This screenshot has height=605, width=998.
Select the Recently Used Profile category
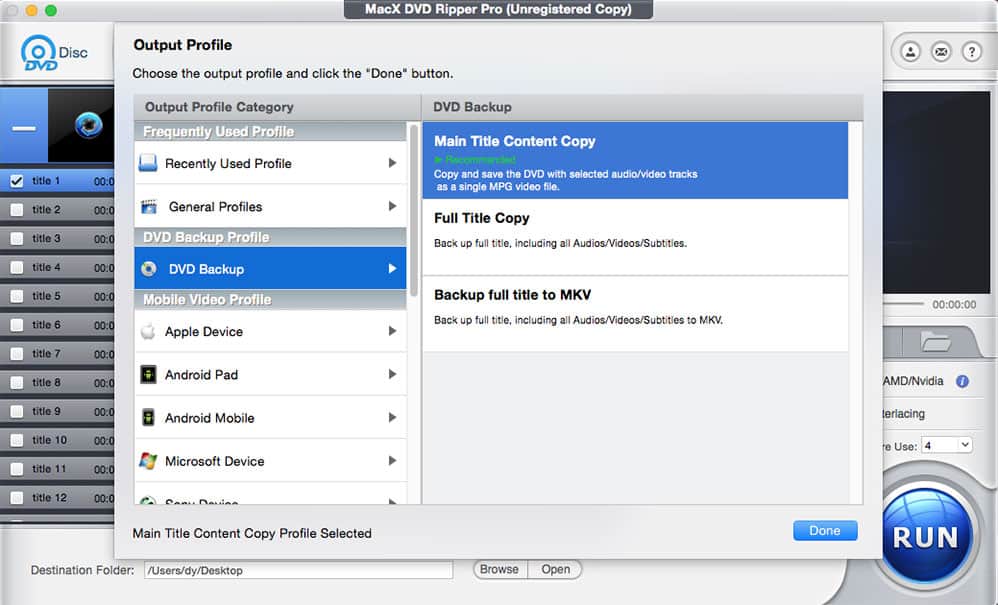click(271, 163)
